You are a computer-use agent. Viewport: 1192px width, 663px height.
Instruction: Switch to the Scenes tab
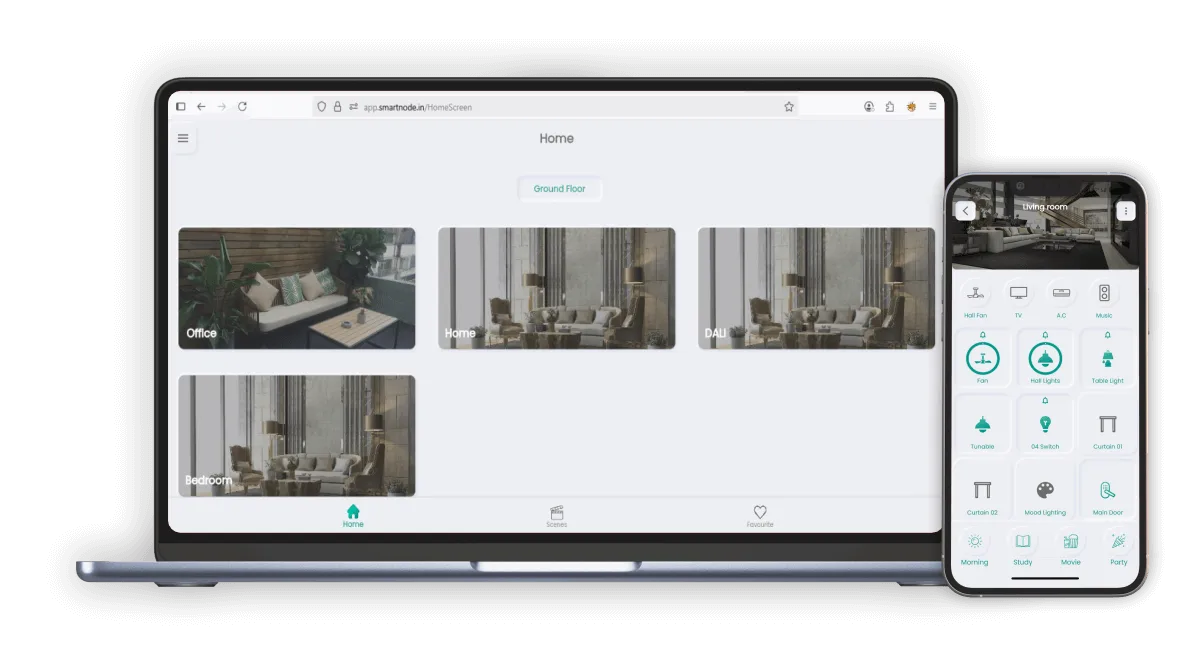click(557, 515)
